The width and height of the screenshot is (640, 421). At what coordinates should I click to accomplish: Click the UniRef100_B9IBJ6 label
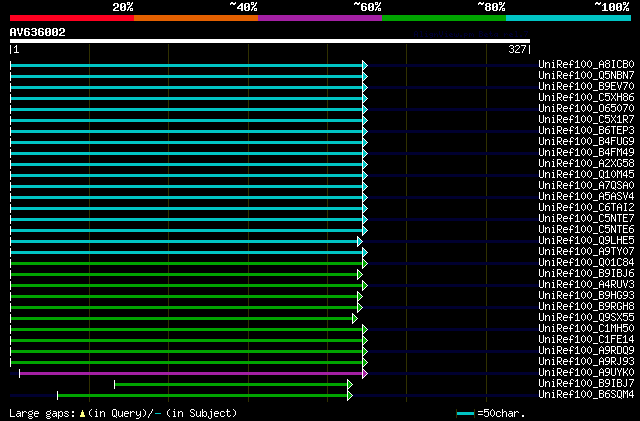point(586,274)
